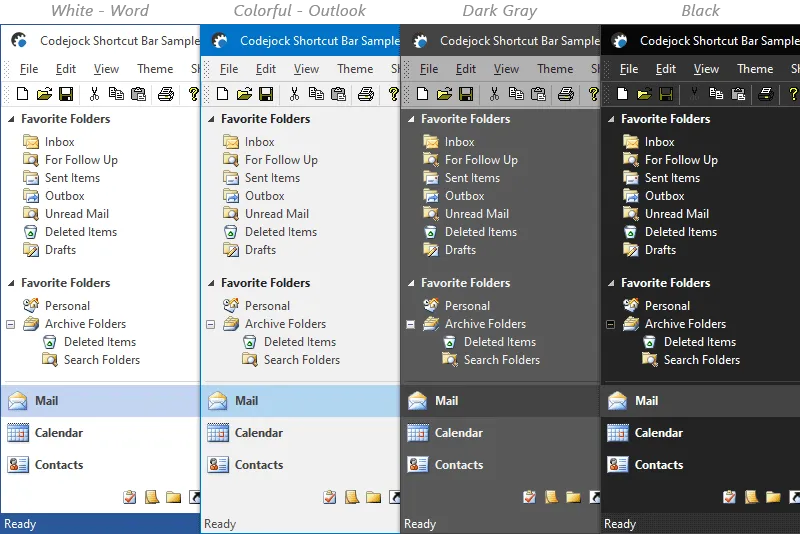The image size is (800, 534).
Task: Collapse second Favorite Folders group in Black window
Action: pyautogui.click(x=611, y=283)
